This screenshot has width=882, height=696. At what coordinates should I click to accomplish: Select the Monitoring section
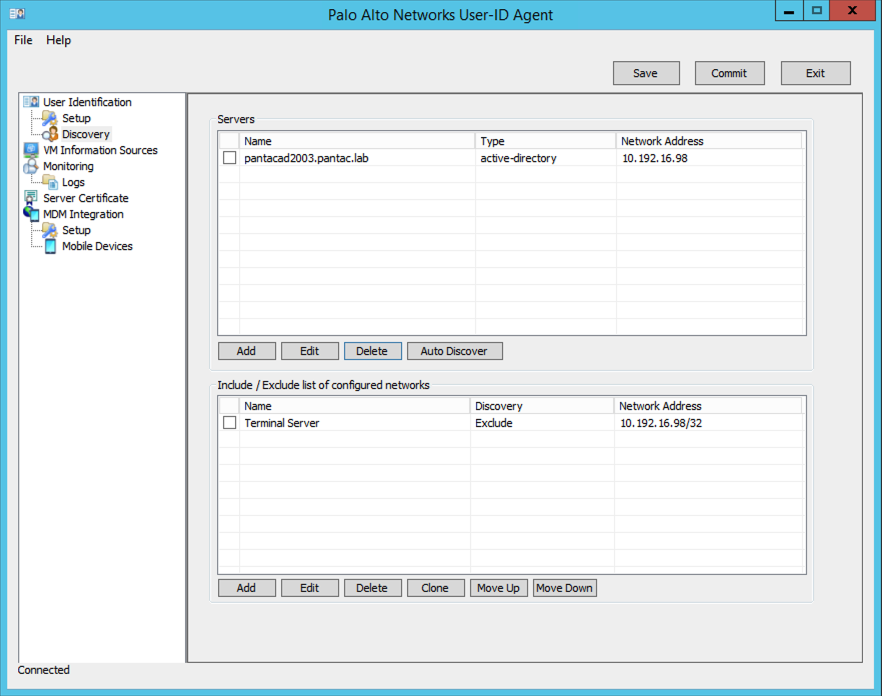pos(67,165)
